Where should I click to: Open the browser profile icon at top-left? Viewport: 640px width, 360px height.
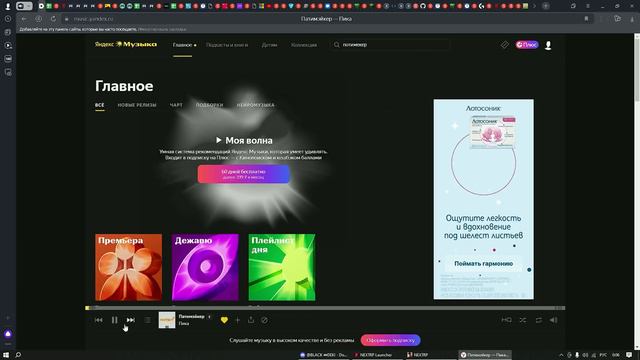coord(8,6)
